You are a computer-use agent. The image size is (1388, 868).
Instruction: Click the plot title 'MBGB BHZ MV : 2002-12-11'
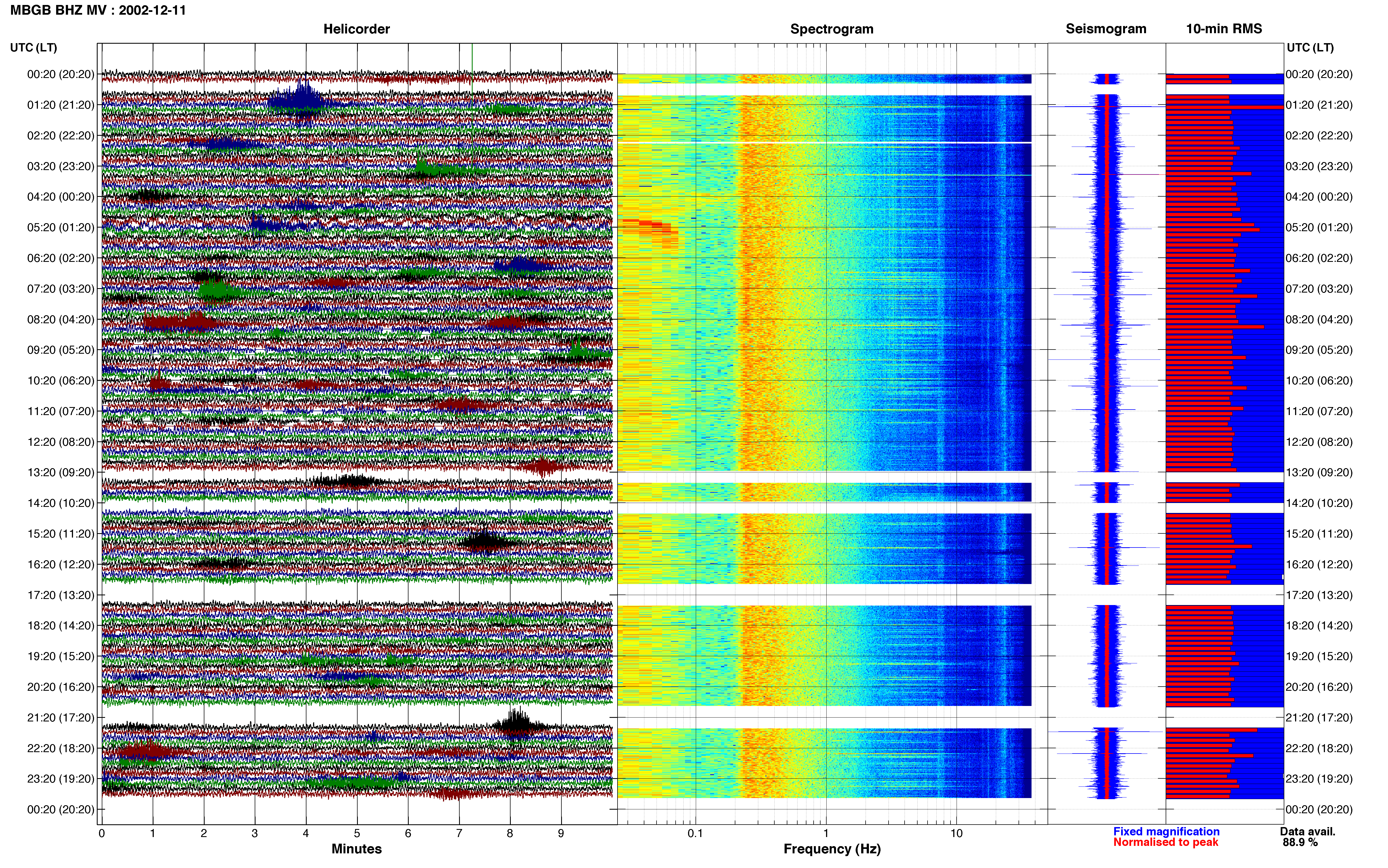98,10
